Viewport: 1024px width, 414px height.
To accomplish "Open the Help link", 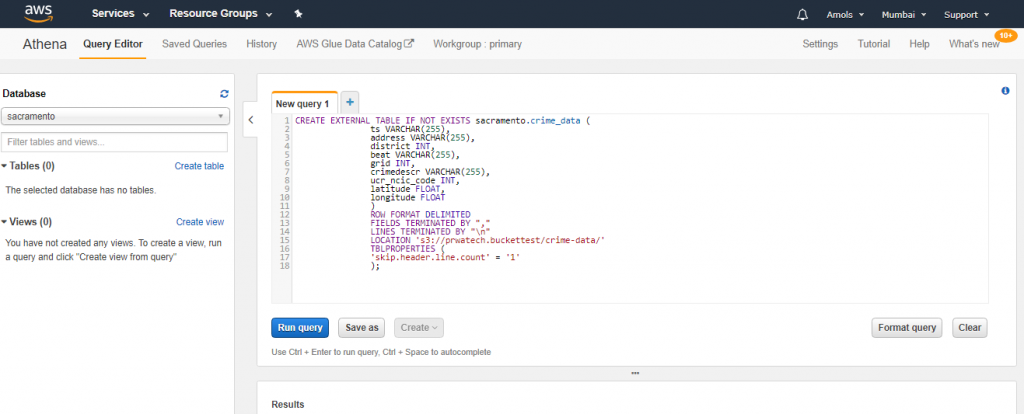I will 919,44.
